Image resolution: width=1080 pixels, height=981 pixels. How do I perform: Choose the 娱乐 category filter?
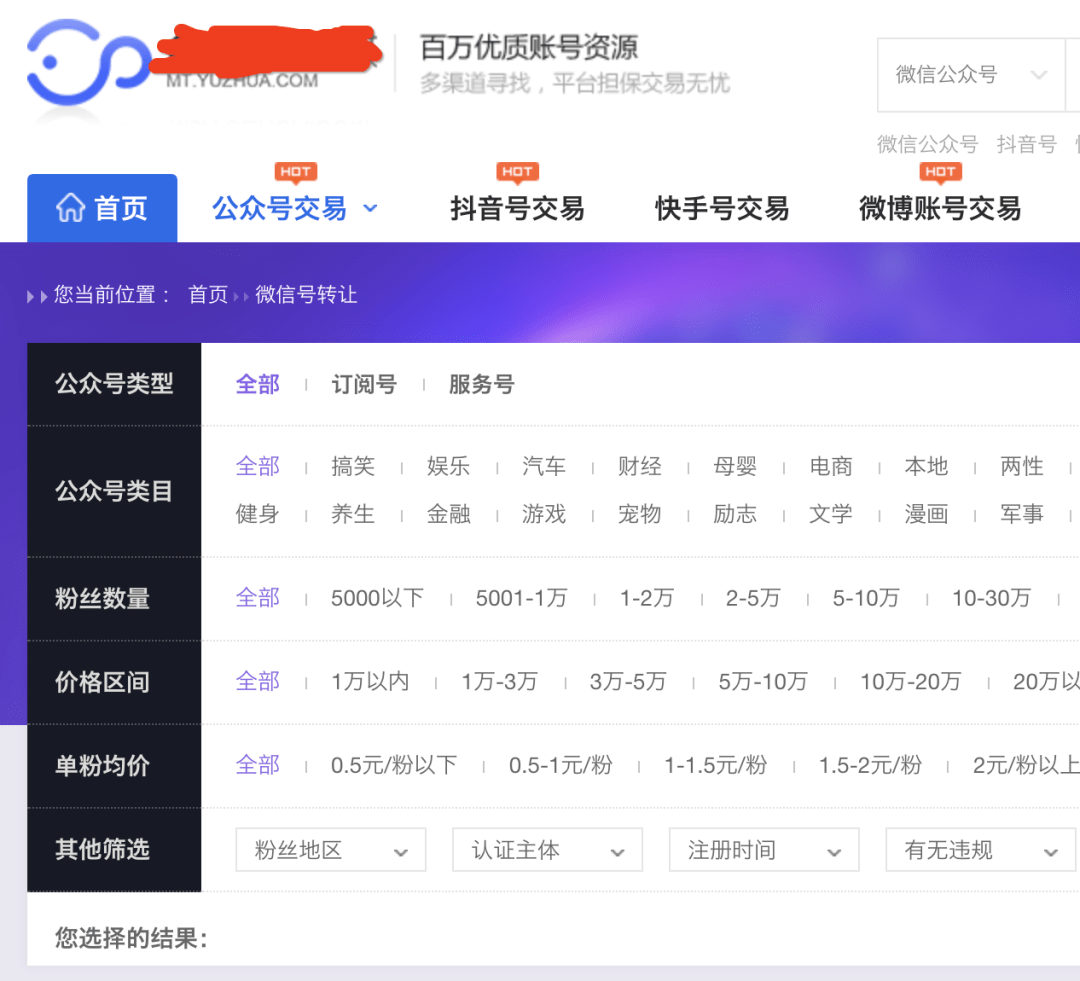pos(448,466)
